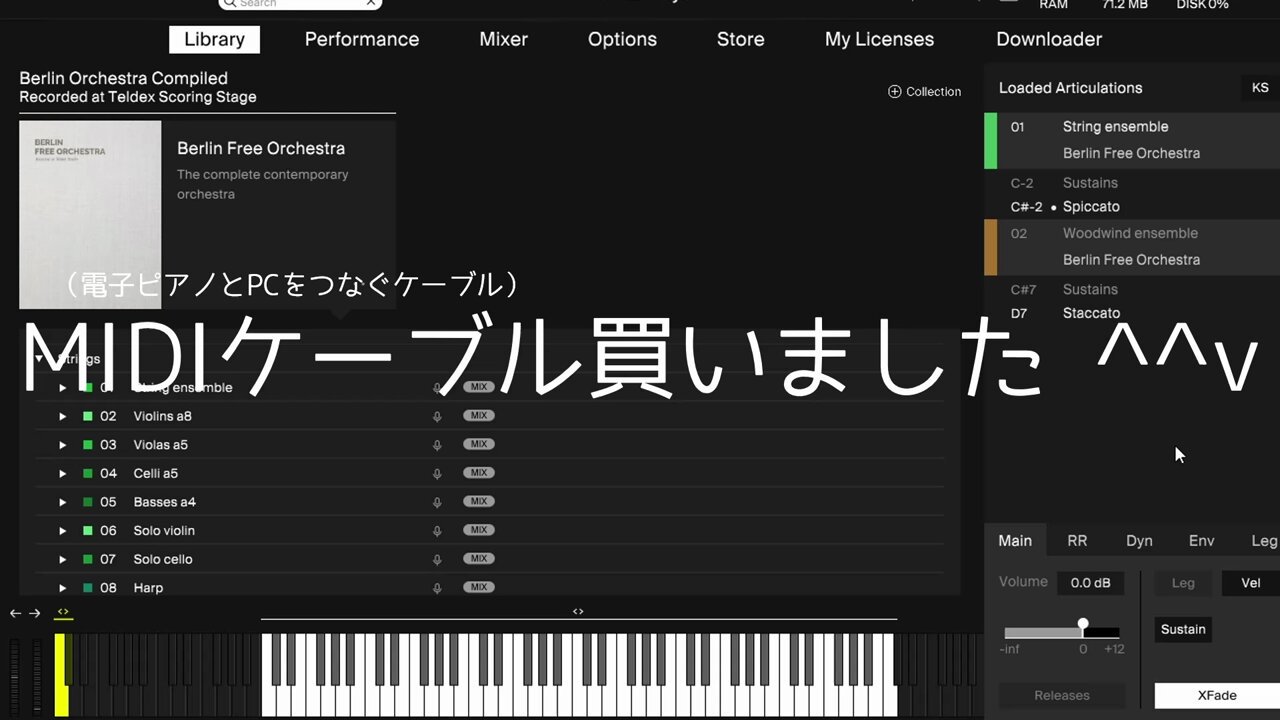Image resolution: width=1280 pixels, height=720 pixels.
Task: Open the Mixer tab
Action: [x=504, y=39]
